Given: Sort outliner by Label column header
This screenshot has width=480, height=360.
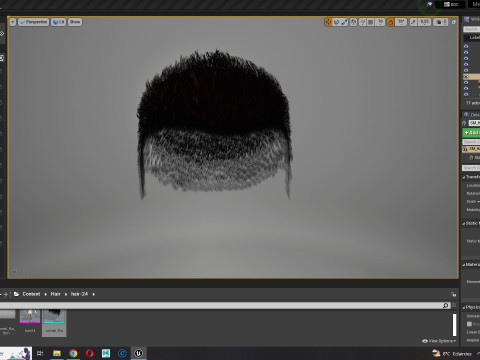Looking at the screenshot, I should click(475, 37).
